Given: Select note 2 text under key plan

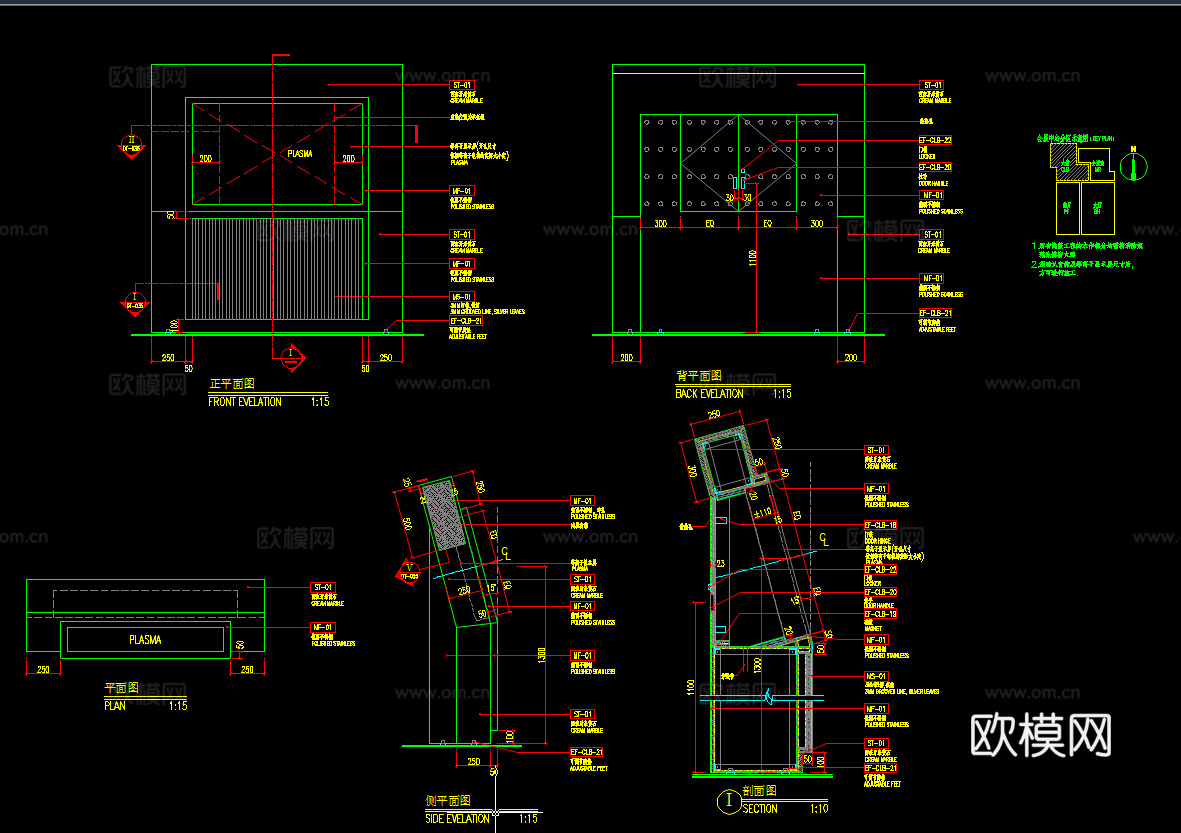Looking at the screenshot, I should (x=1082, y=269).
